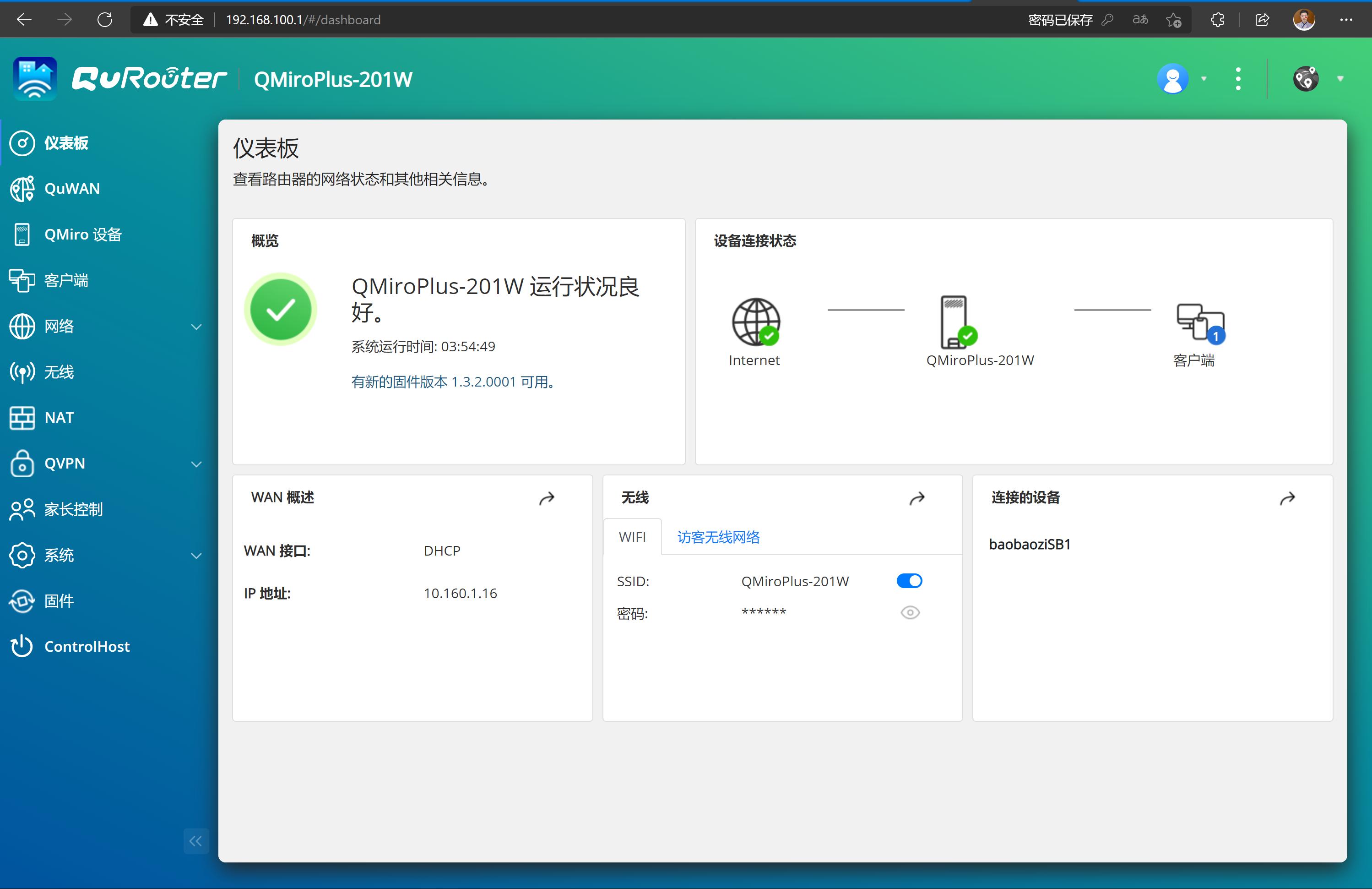This screenshot has width=1372, height=889.
Task: Open ControlHost from the sidebar
Action: coord(87,646)
